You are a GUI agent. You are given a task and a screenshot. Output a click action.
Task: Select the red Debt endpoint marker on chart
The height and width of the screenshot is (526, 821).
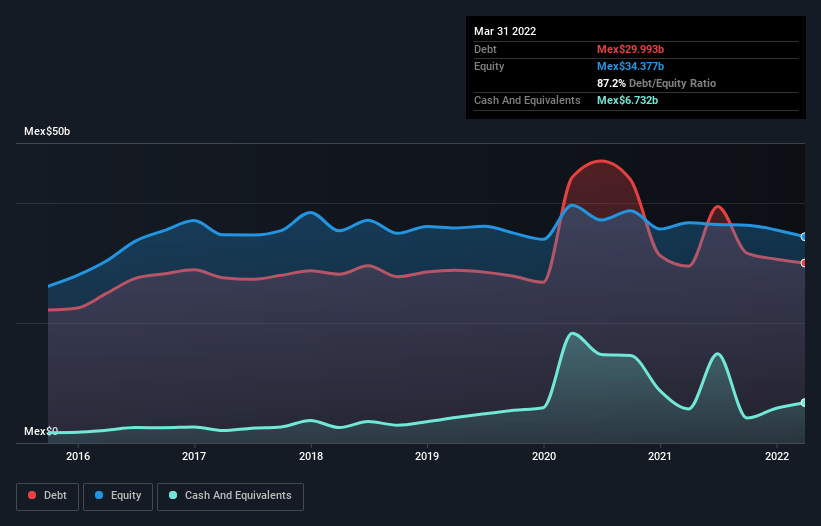click(804, 263)
